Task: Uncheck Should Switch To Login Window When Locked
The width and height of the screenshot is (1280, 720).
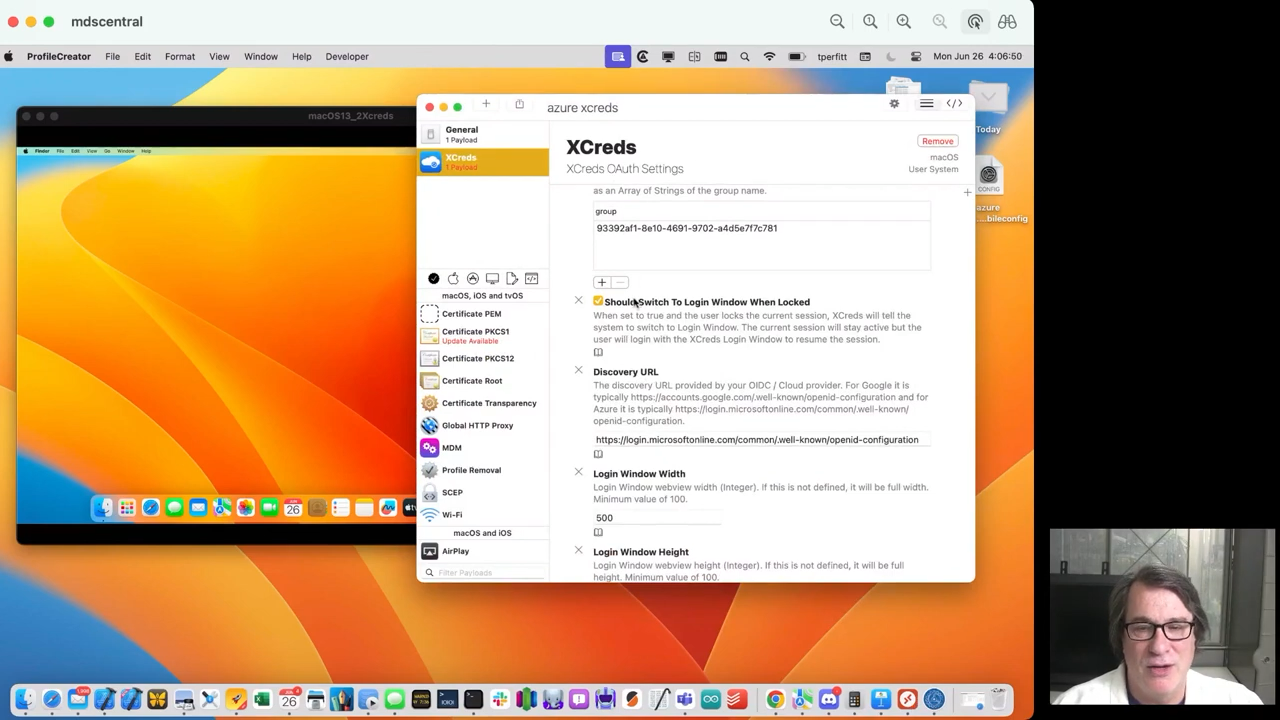Action: (598, 301)
